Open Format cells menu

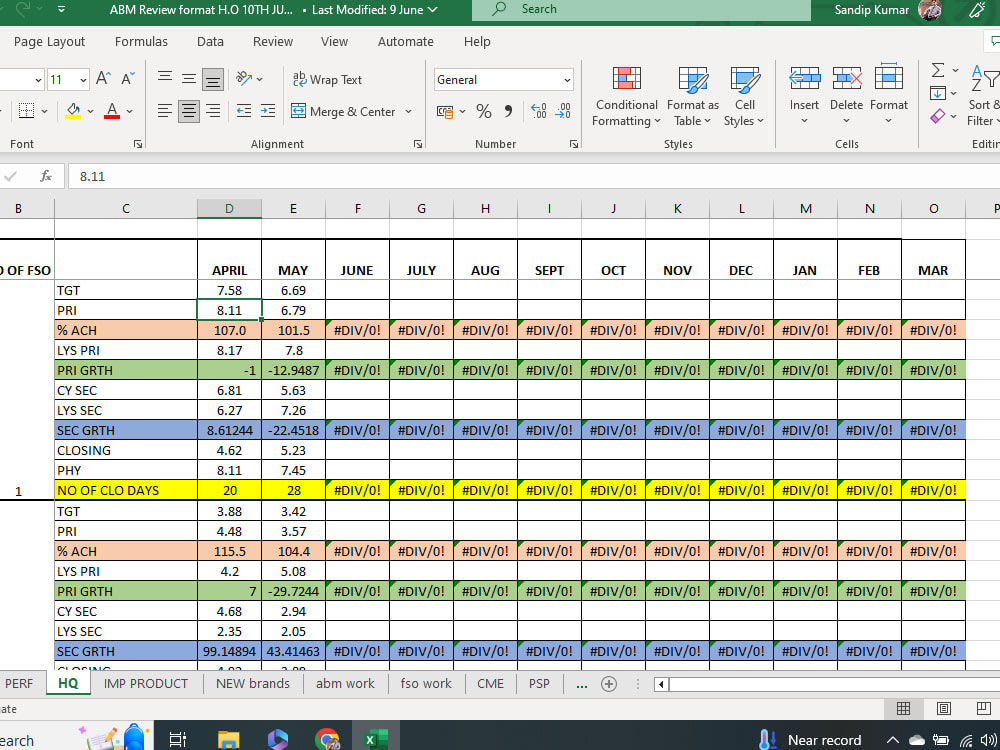point(888,94)
